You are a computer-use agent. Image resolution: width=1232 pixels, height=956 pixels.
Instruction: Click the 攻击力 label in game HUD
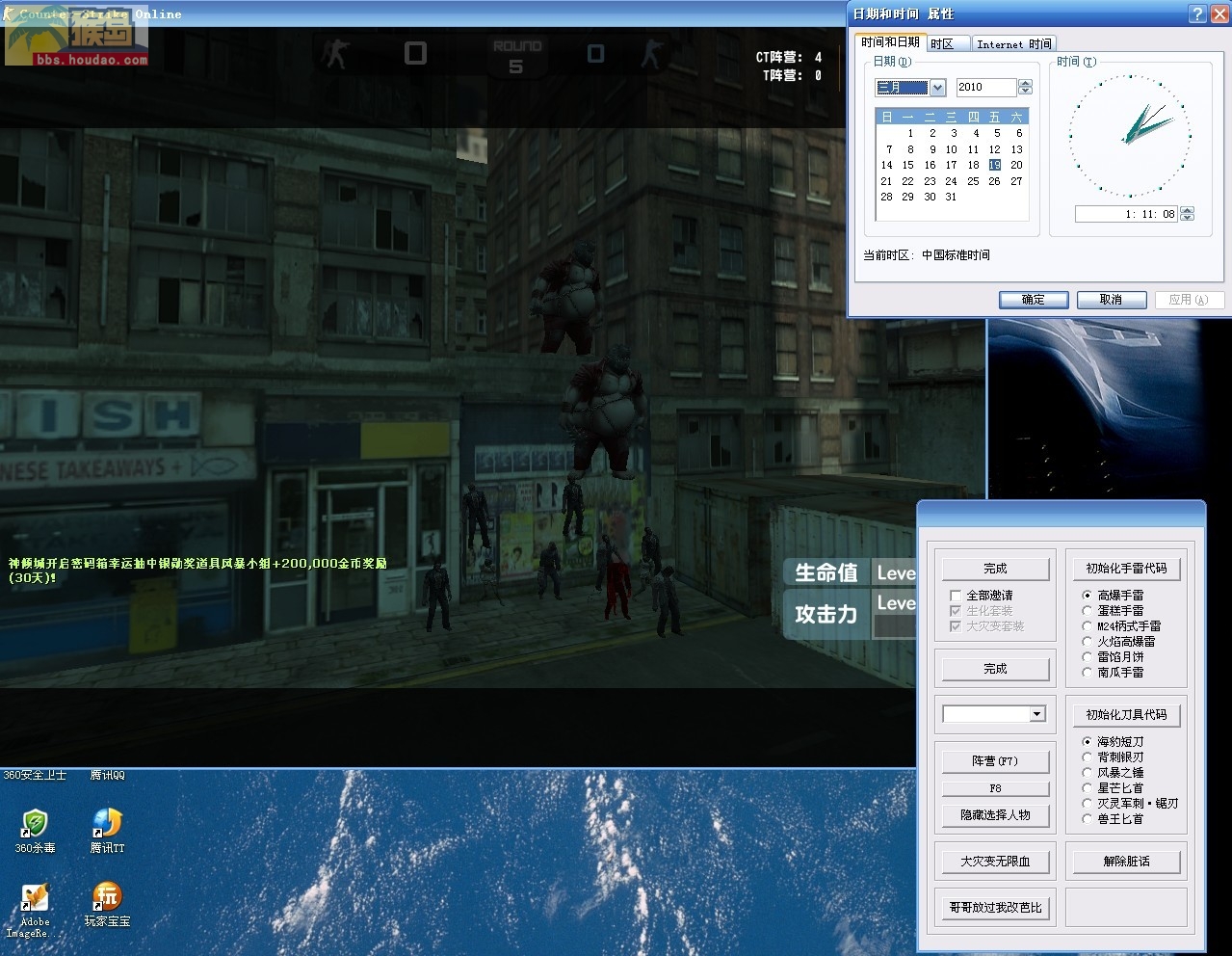[x=826, y=614]
